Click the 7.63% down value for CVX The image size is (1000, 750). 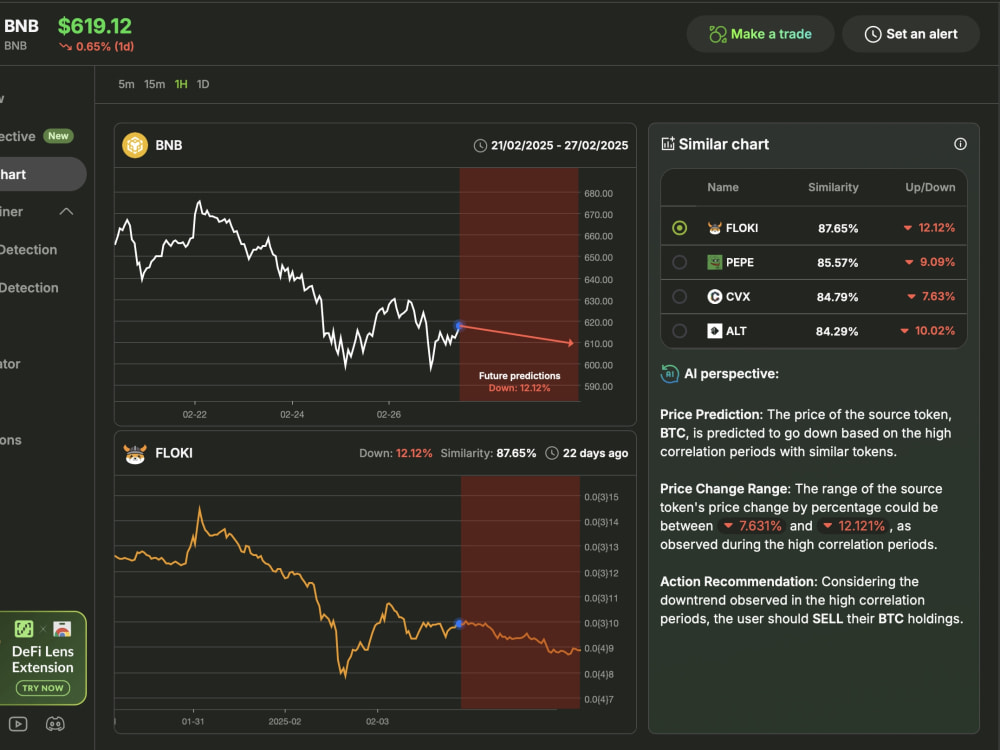click(x=931, y=297)
